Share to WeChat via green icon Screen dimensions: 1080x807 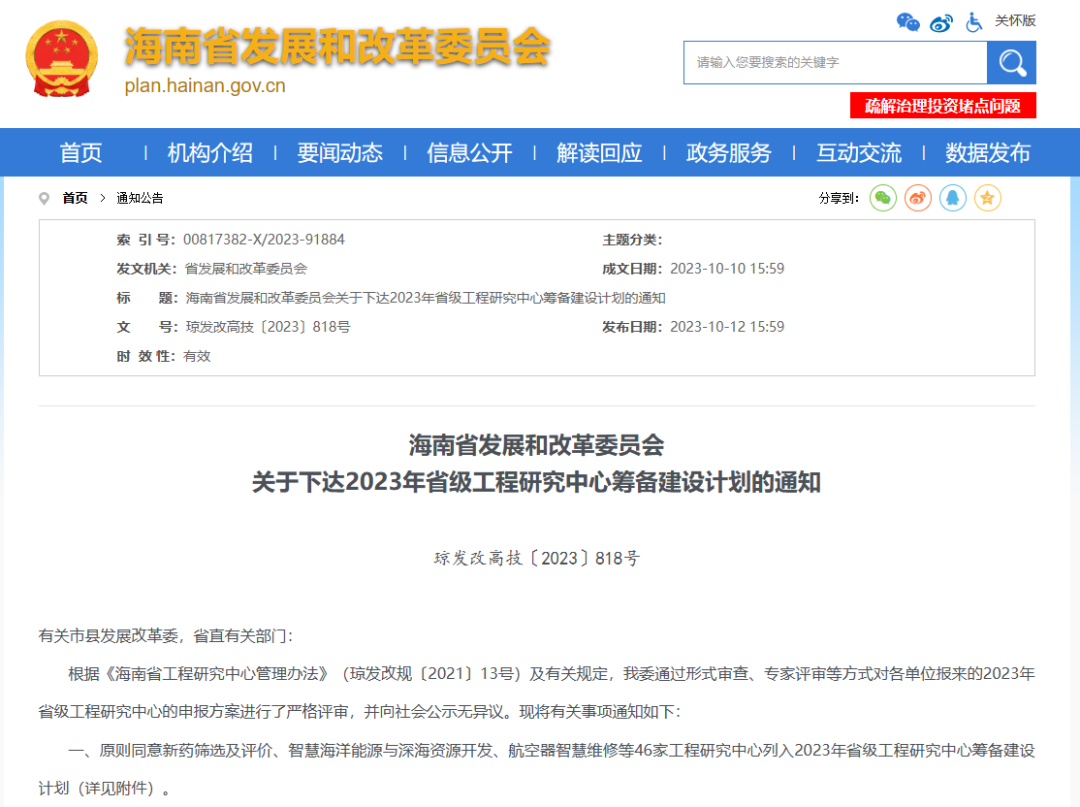[883, 198]
